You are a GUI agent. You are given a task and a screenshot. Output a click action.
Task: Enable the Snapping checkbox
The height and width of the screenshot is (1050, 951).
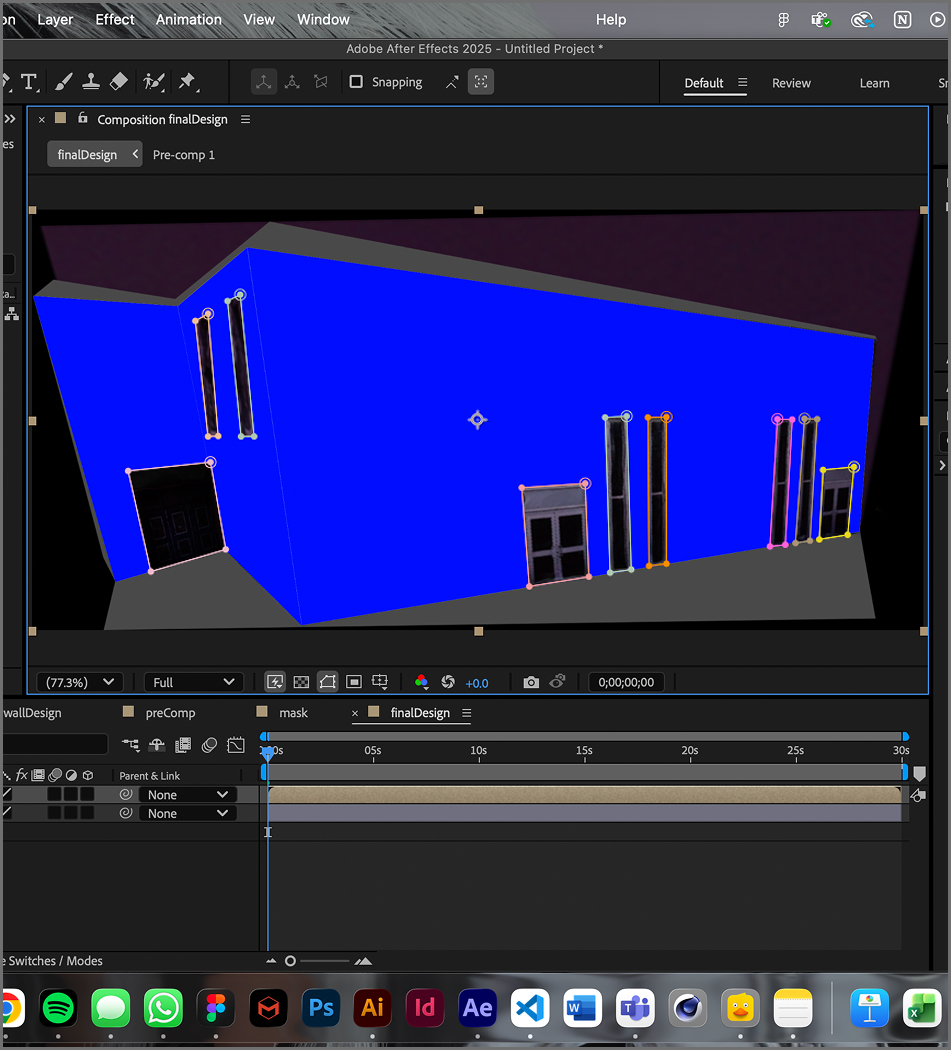click(356, 82)
